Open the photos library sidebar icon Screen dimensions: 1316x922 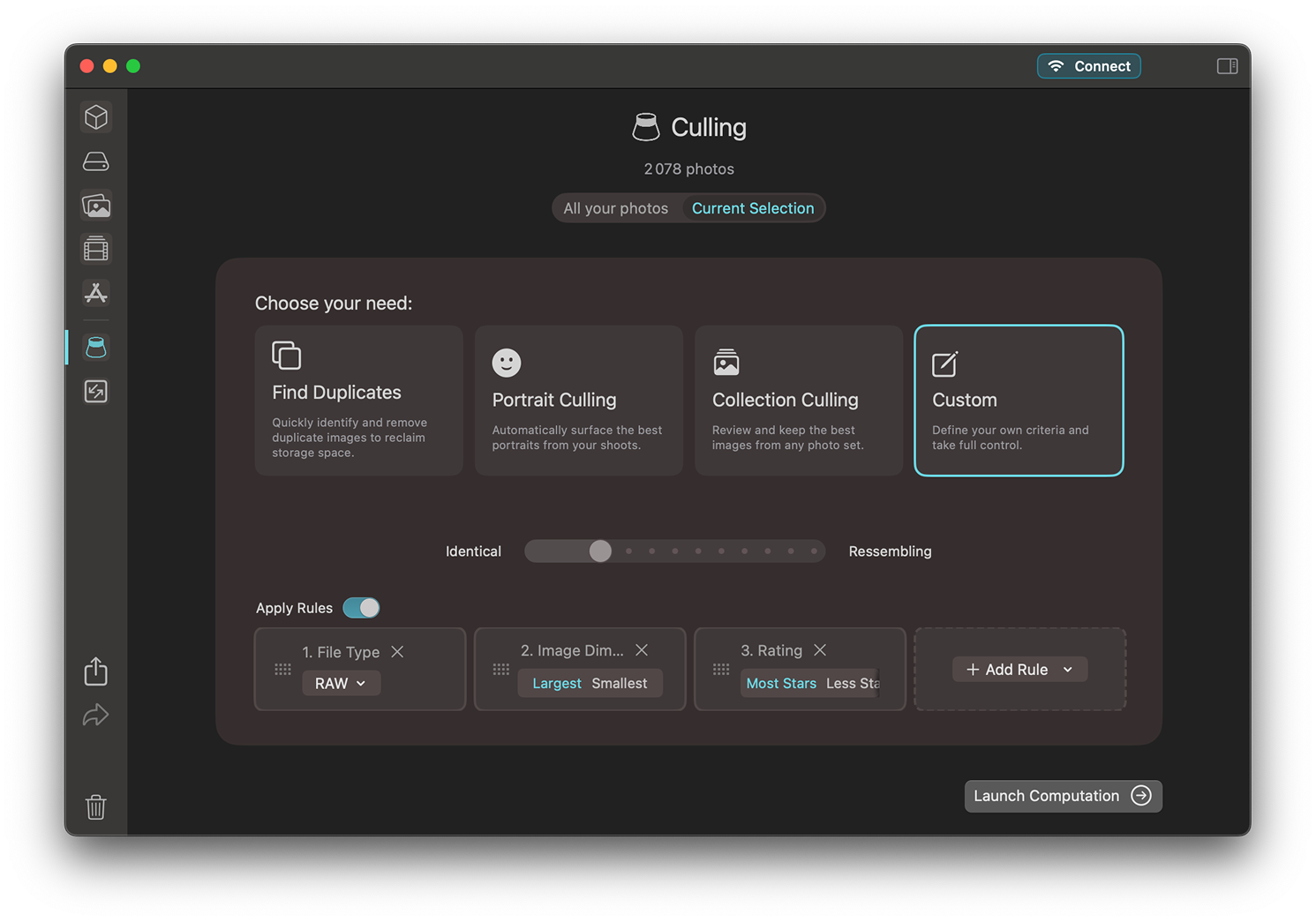point(96,206)
